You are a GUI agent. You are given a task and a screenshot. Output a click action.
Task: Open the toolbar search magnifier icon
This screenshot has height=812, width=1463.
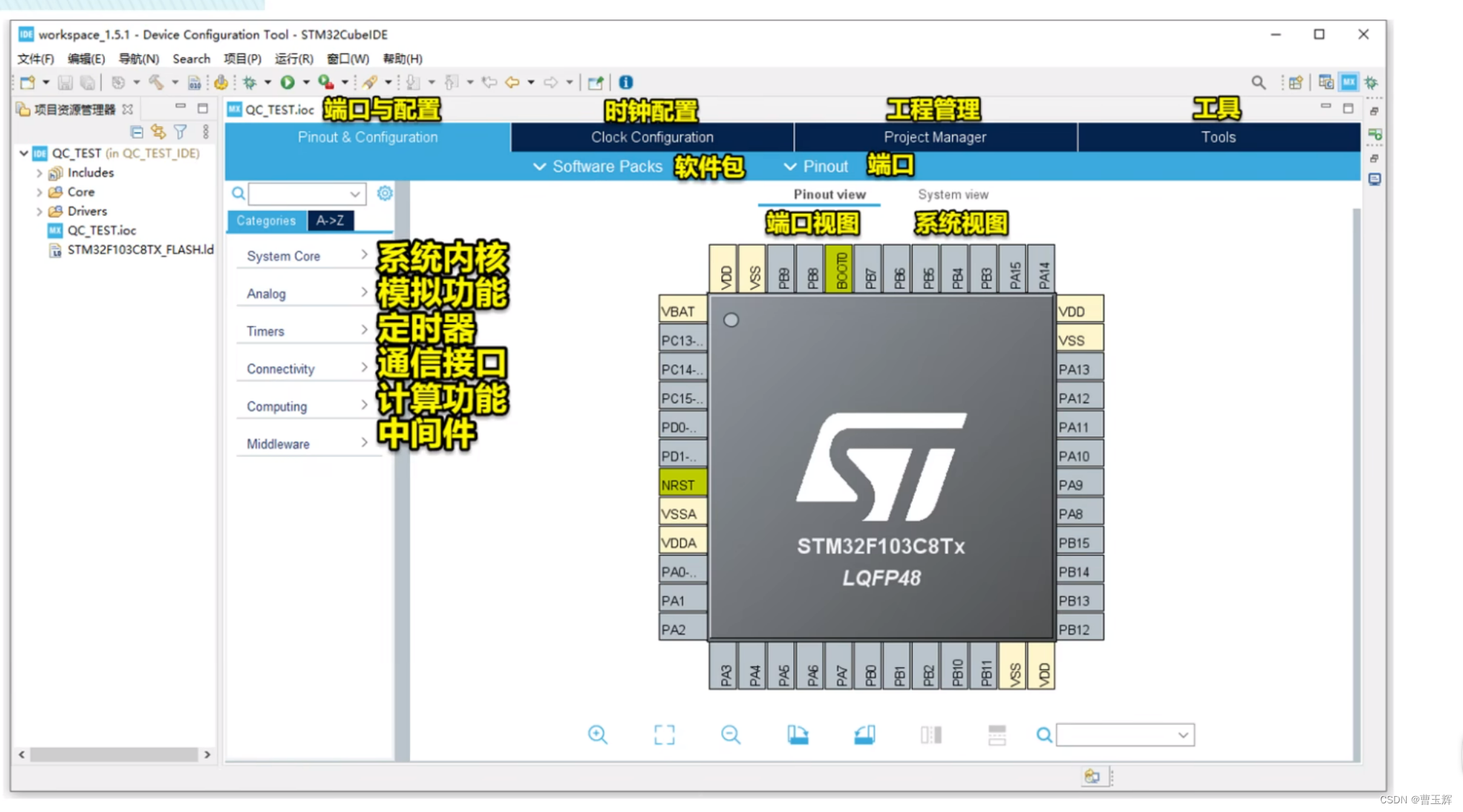(x=1258, y=82)
